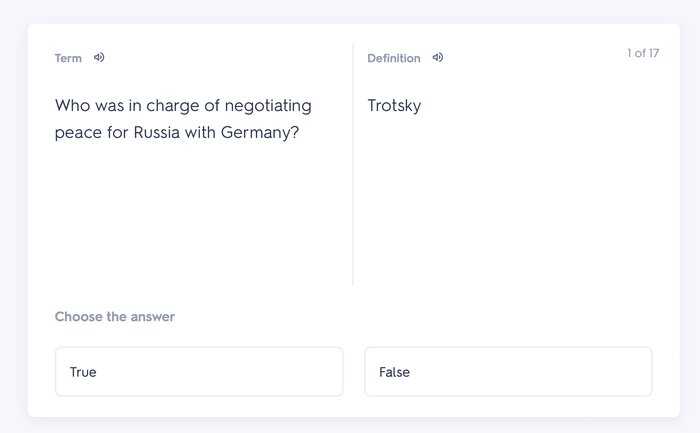The width and height of the screenshot is (700, 433).
Task: Select the True answer option
Action: (199, 371)
